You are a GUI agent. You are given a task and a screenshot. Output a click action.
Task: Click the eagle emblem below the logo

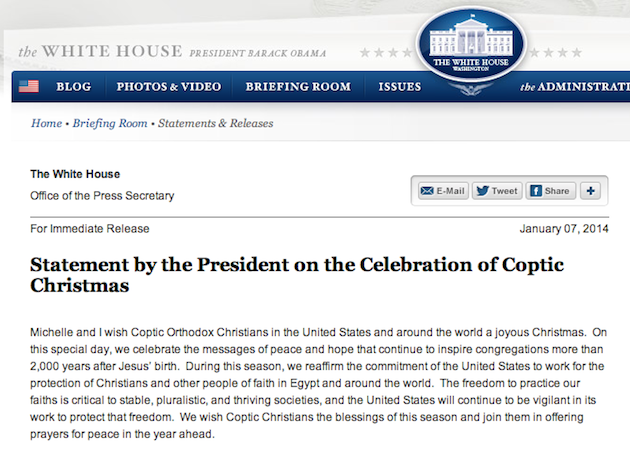(470, 89)
